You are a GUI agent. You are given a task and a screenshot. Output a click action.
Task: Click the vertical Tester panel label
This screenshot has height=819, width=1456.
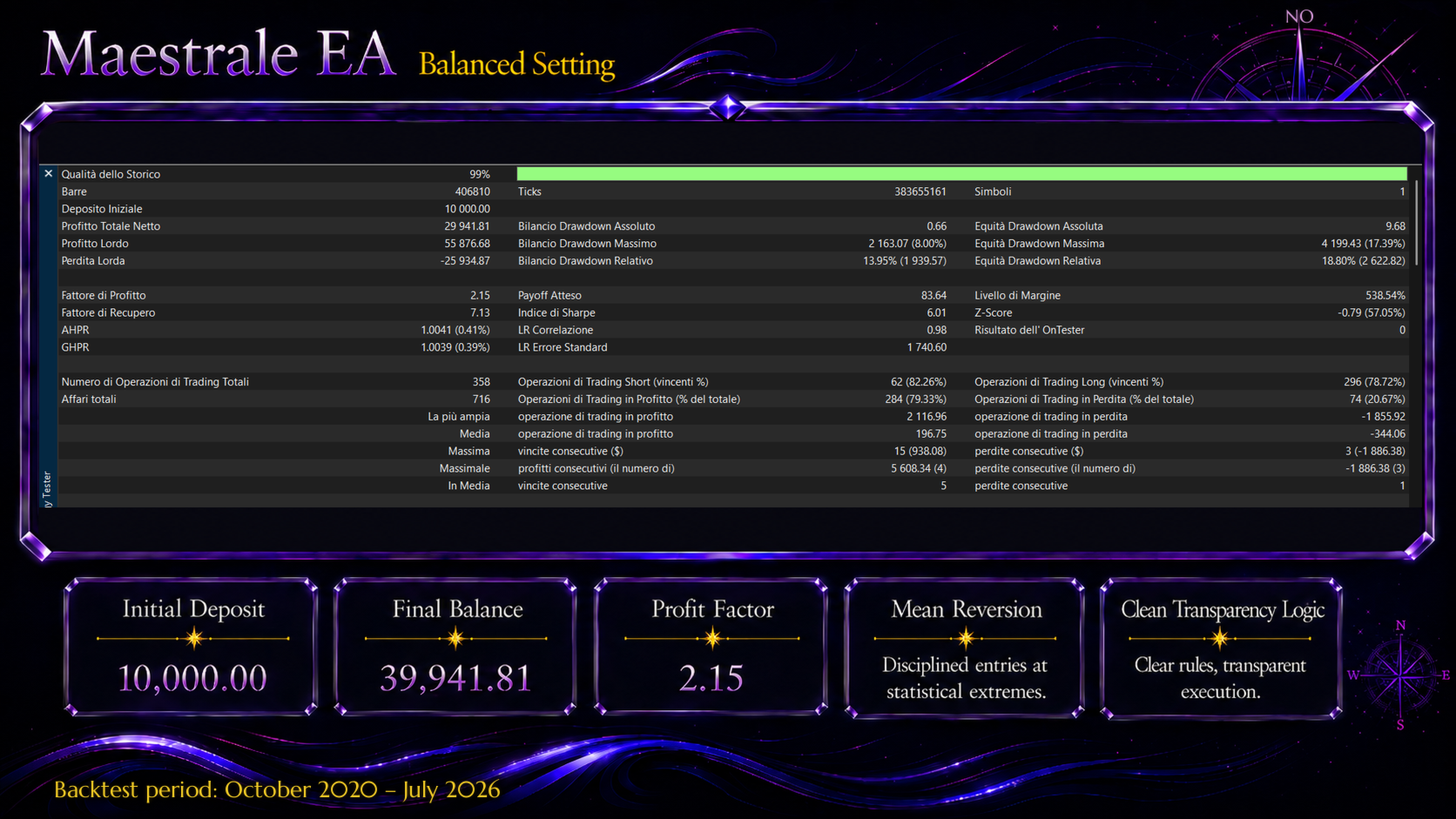coord(47,490)
